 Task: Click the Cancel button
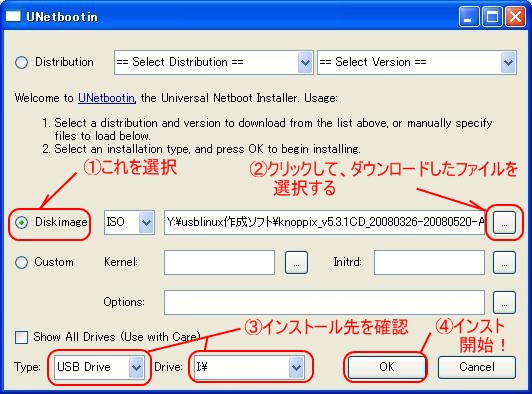point(477,367)
